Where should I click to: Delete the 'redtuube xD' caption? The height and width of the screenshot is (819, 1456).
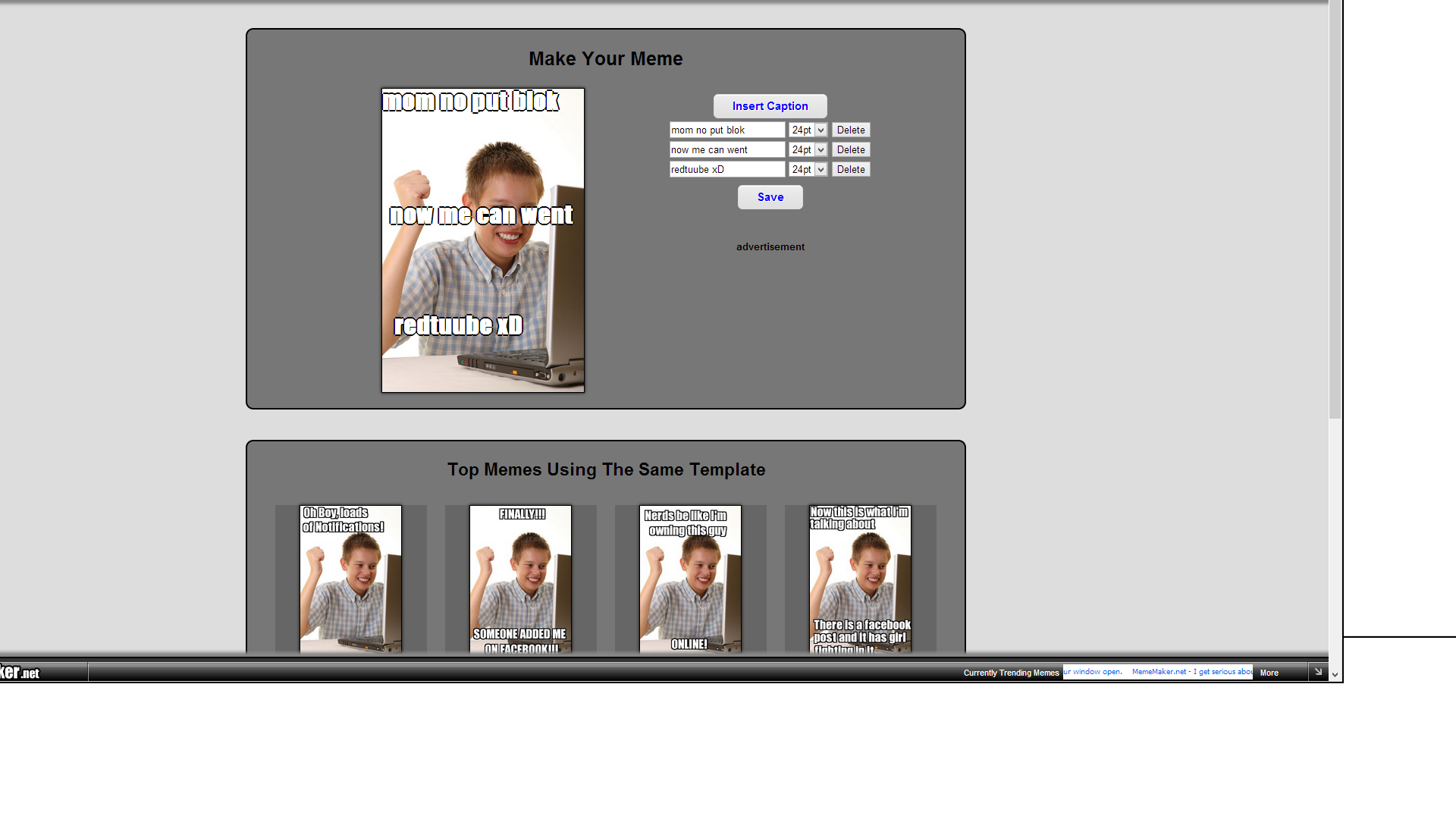click(x=851, y=170)
